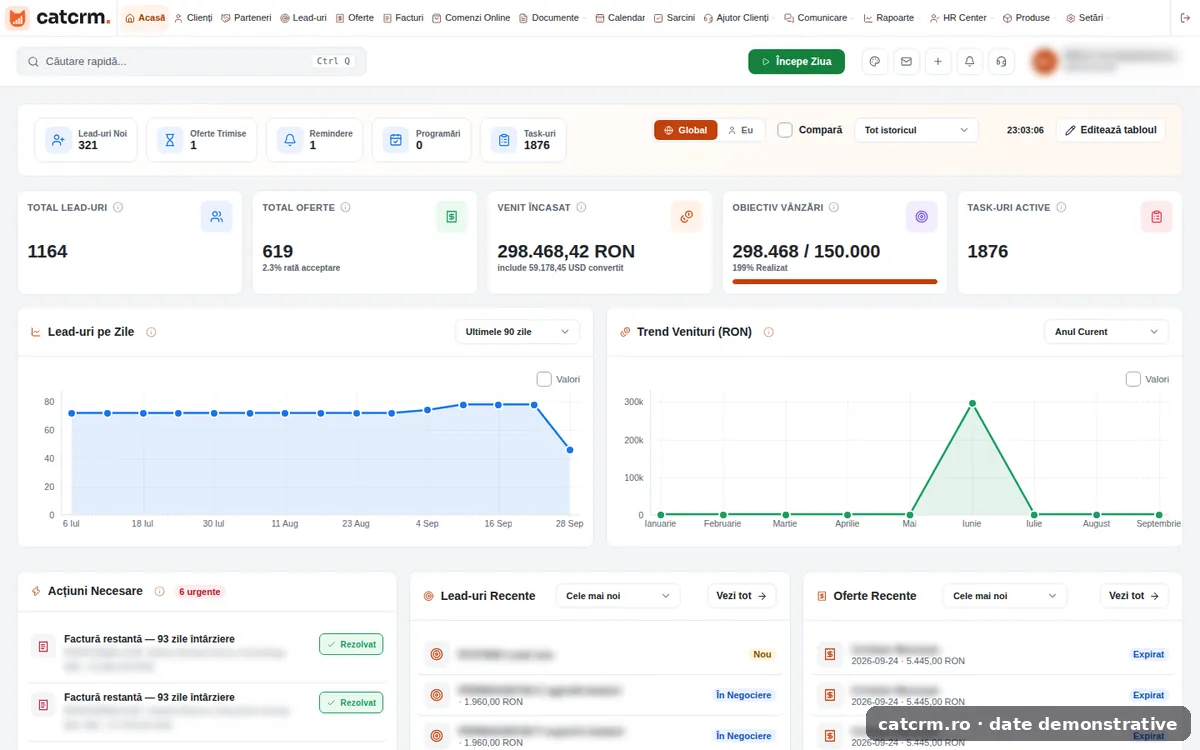
Task: Click the Venit Încasat coins icon
Action: (x=686, y=216)
